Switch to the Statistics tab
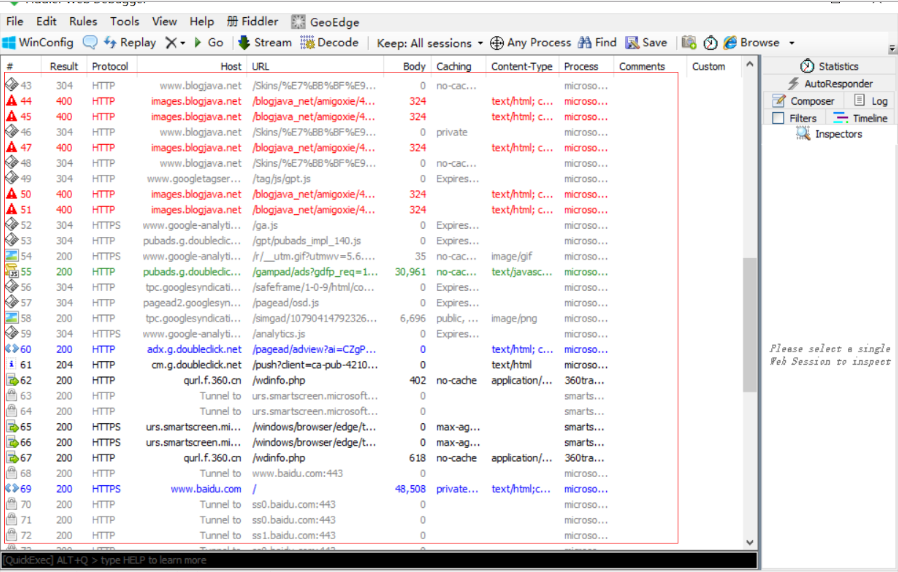898x572 pixels. tap(829, 66)
